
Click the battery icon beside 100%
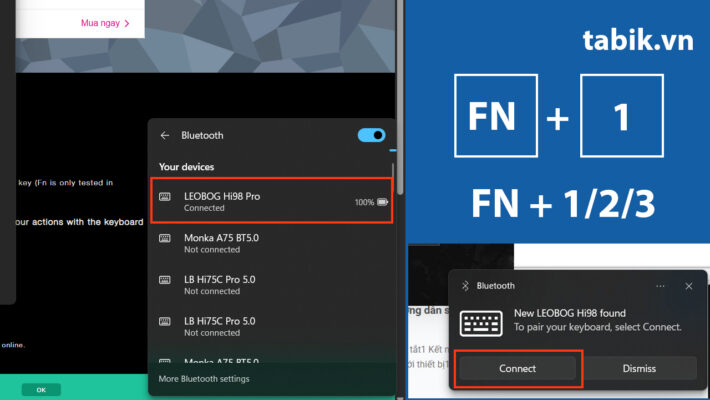click(x=382, y=202)
